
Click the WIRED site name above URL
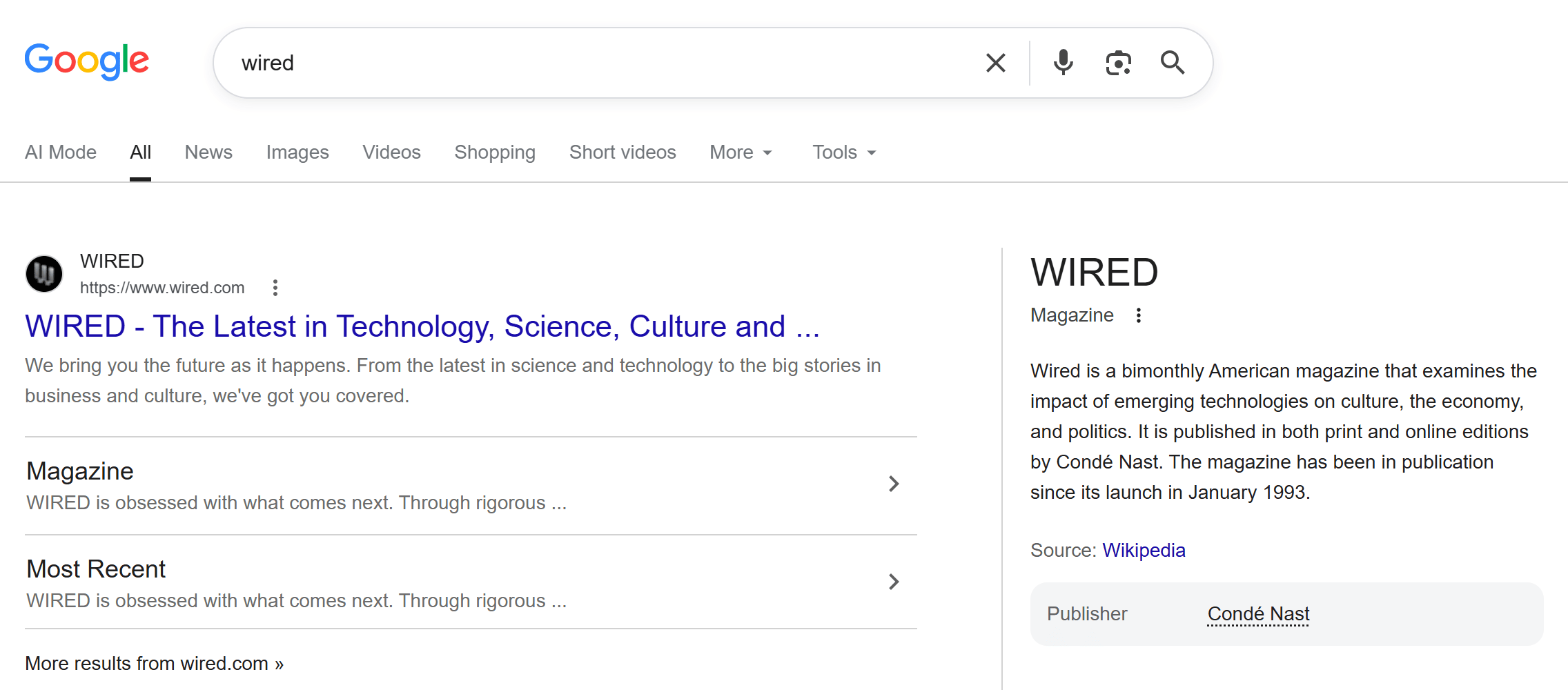(112, 262)
